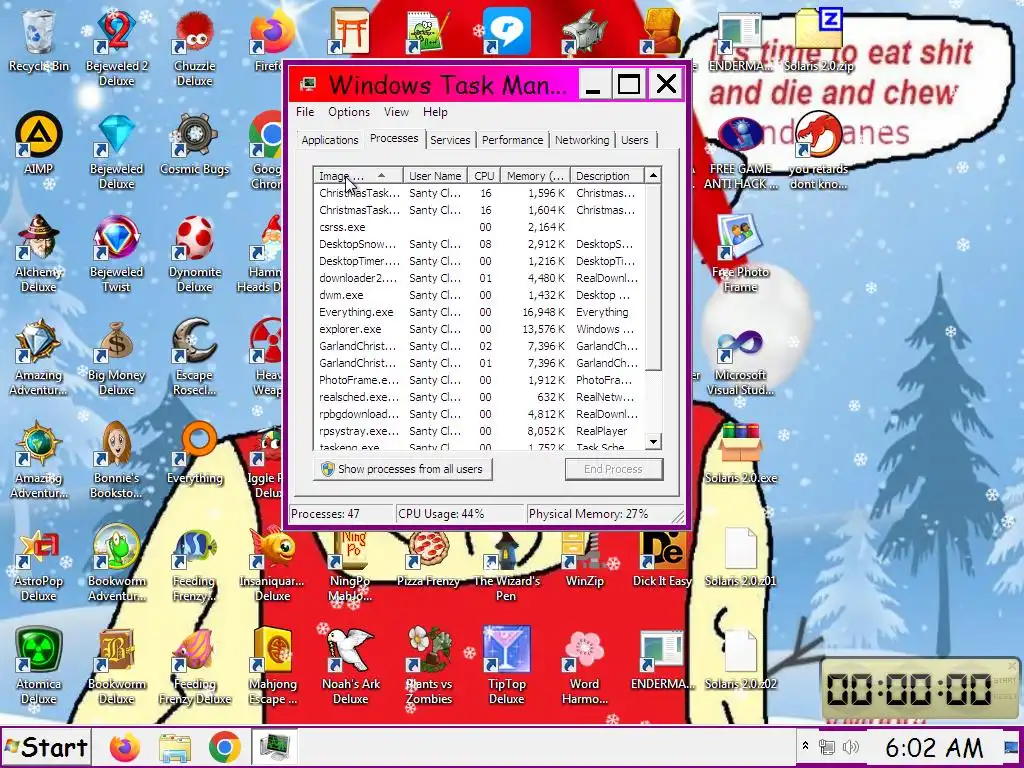Launch AstroPop Deluxe shortcut
This screenshot has width=1024, height=768.
tap(39, 563)
